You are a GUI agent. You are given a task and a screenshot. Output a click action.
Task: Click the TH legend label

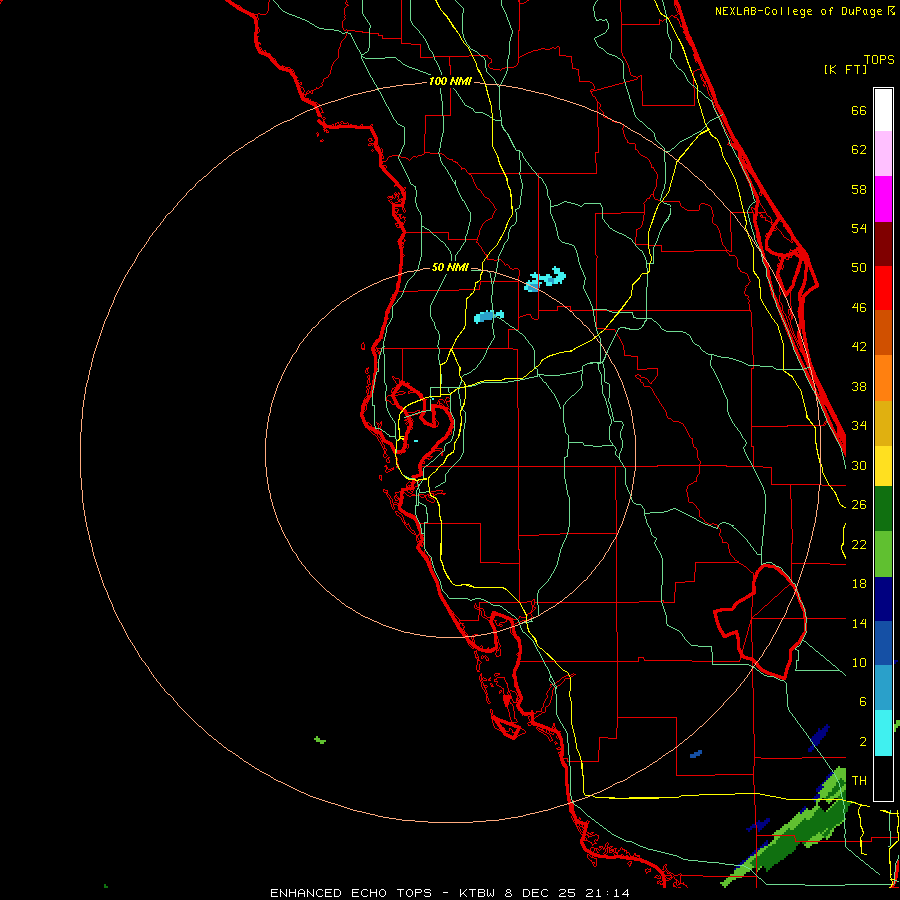pyautogui.click(x=859, y=780)
